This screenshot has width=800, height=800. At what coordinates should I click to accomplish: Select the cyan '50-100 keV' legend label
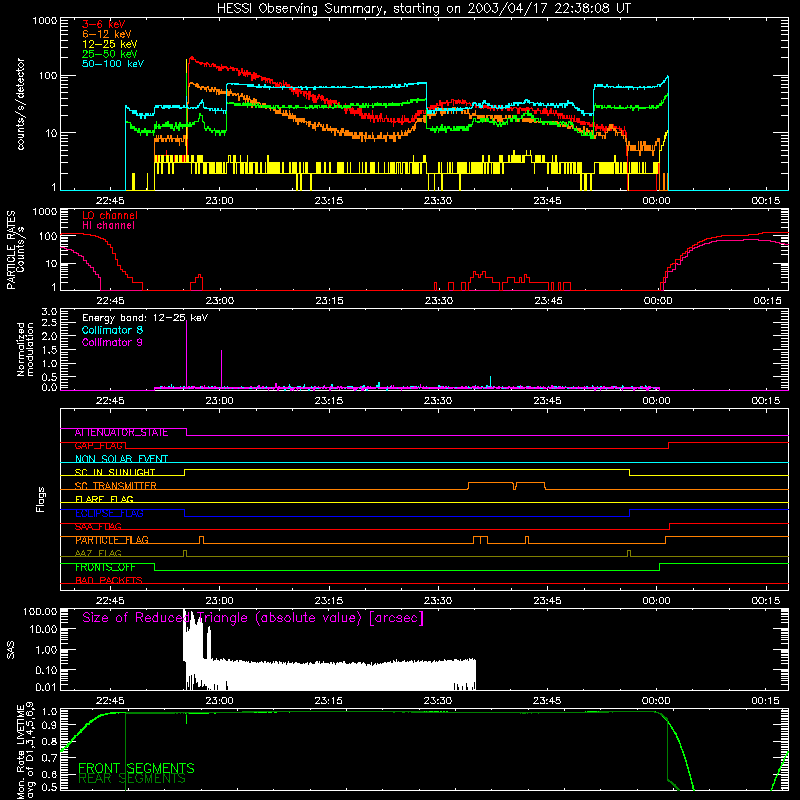(x=113, y=64)
